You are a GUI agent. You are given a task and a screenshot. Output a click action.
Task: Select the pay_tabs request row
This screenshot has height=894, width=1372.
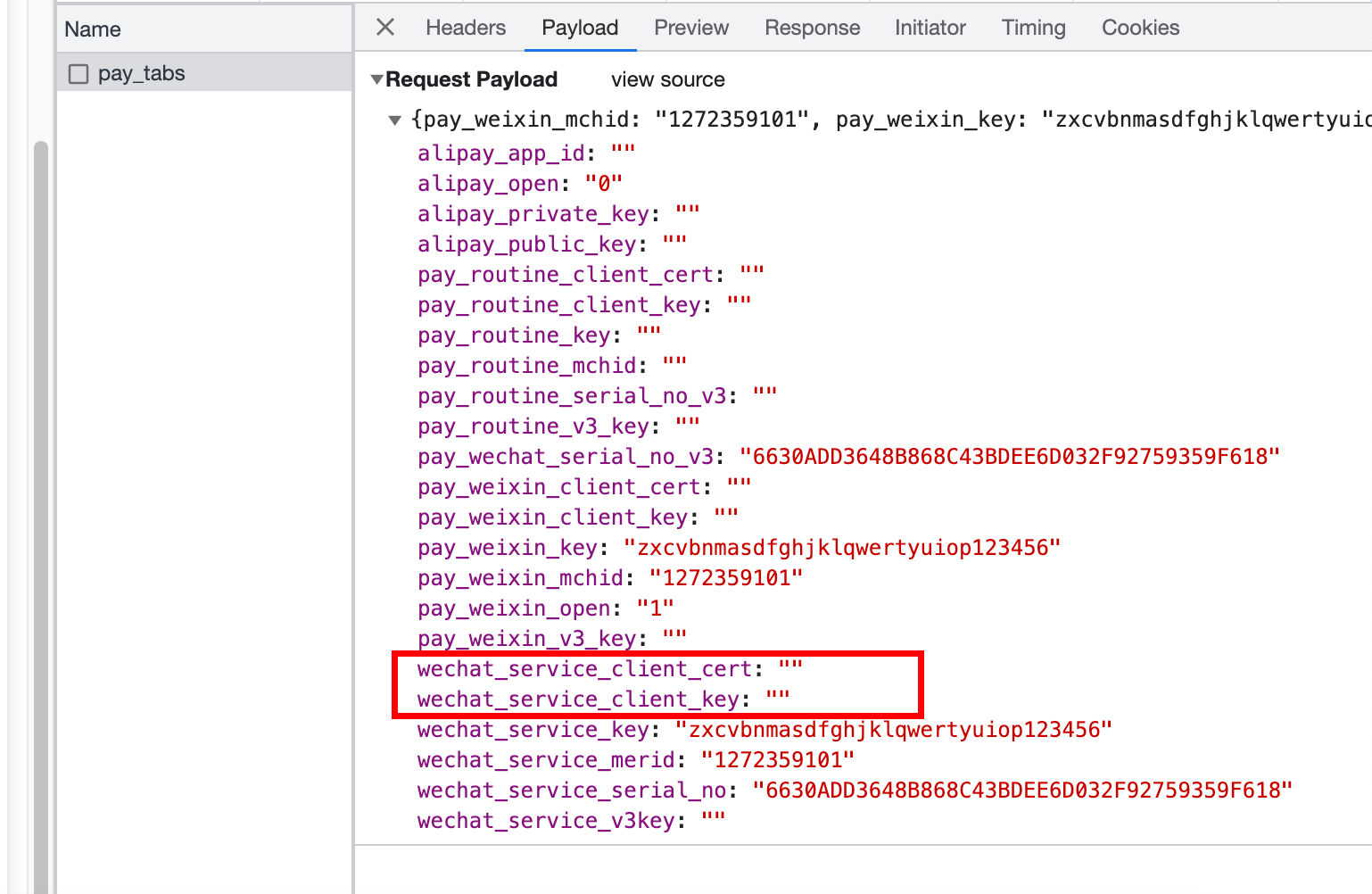(x=204, y=73)
